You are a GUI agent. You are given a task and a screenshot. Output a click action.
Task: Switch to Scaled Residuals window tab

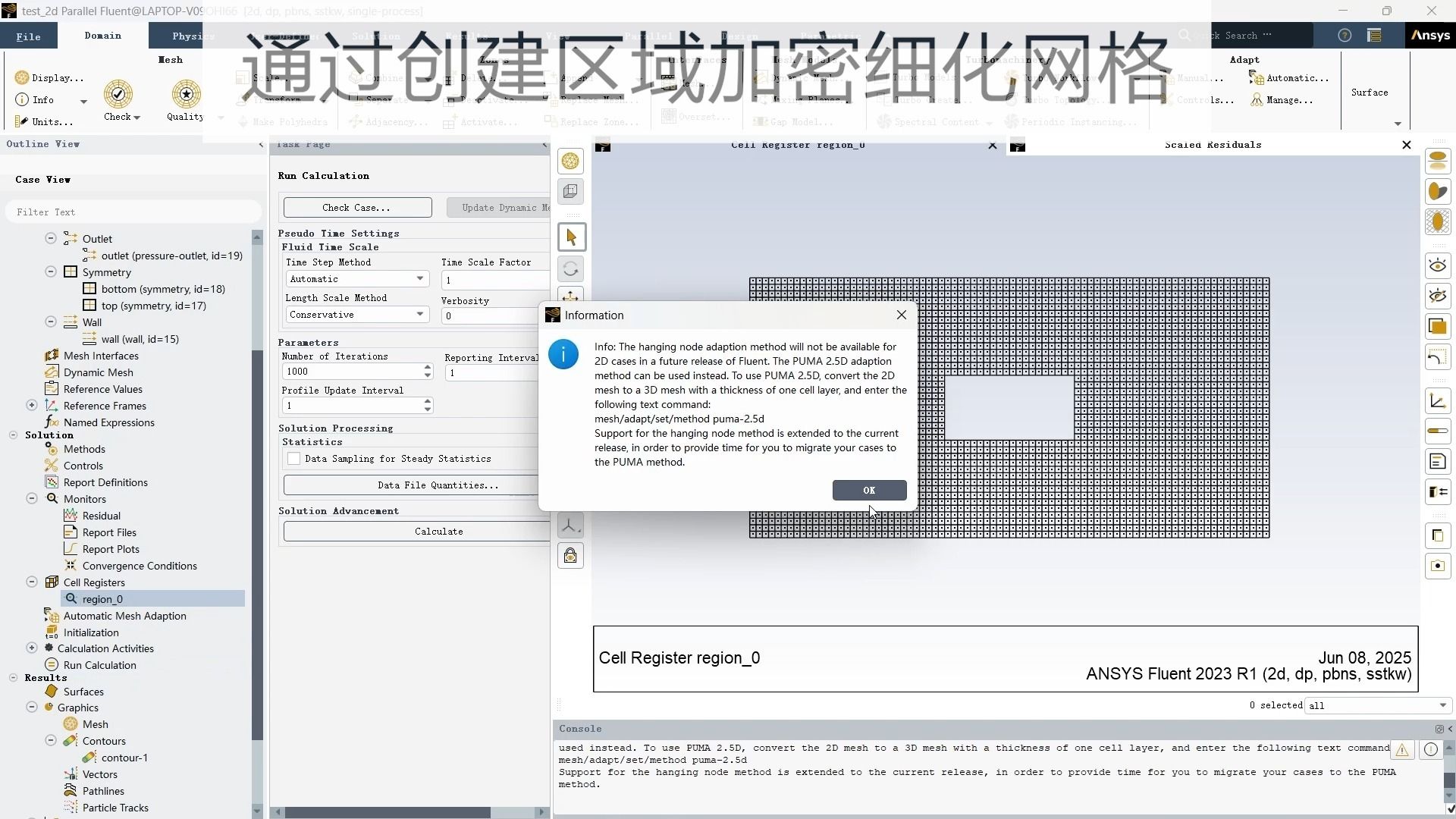coord(1213,145)
